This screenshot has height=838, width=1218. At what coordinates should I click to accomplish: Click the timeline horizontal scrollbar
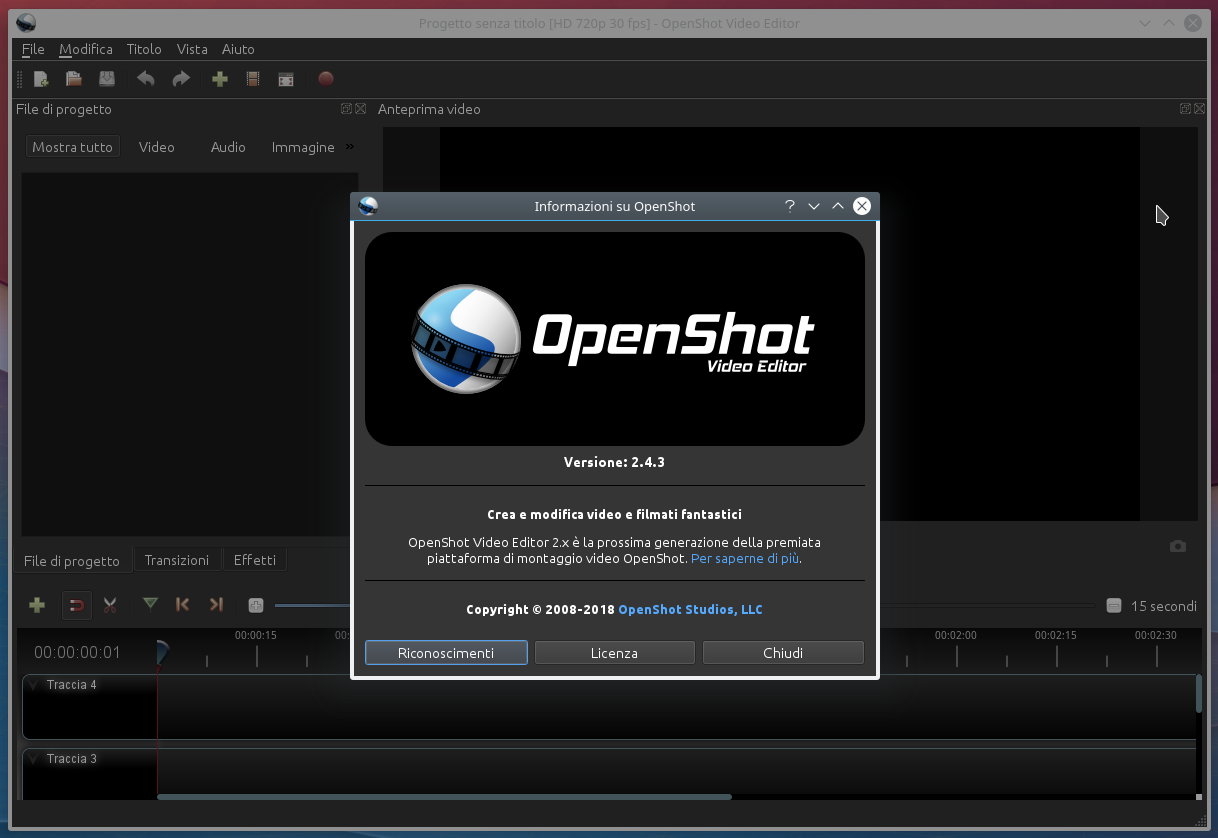[x=444, y=797]
